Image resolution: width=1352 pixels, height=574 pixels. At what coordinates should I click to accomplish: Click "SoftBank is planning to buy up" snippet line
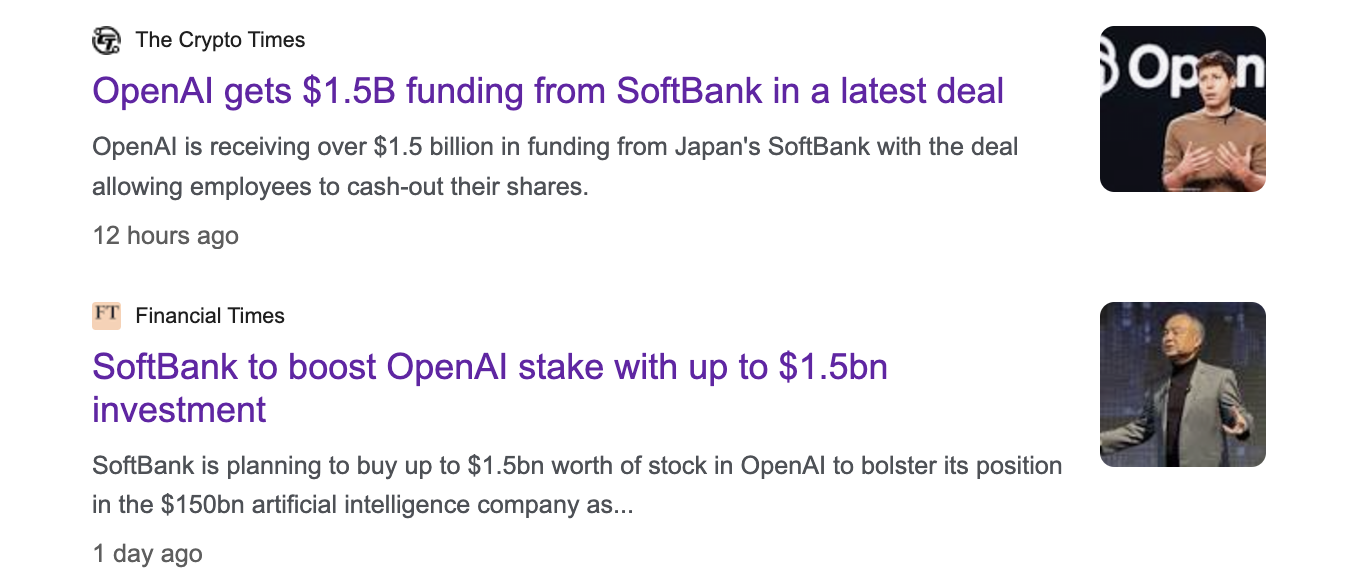tap(576, 466)
